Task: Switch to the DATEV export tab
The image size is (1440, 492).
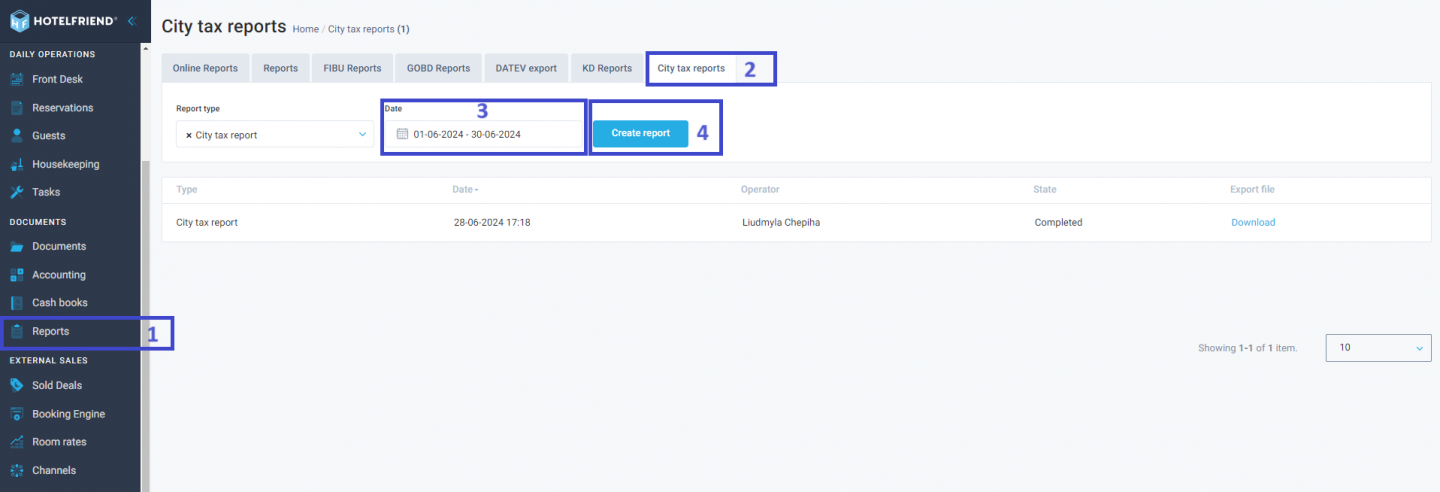Action: [x=526, y=68]
